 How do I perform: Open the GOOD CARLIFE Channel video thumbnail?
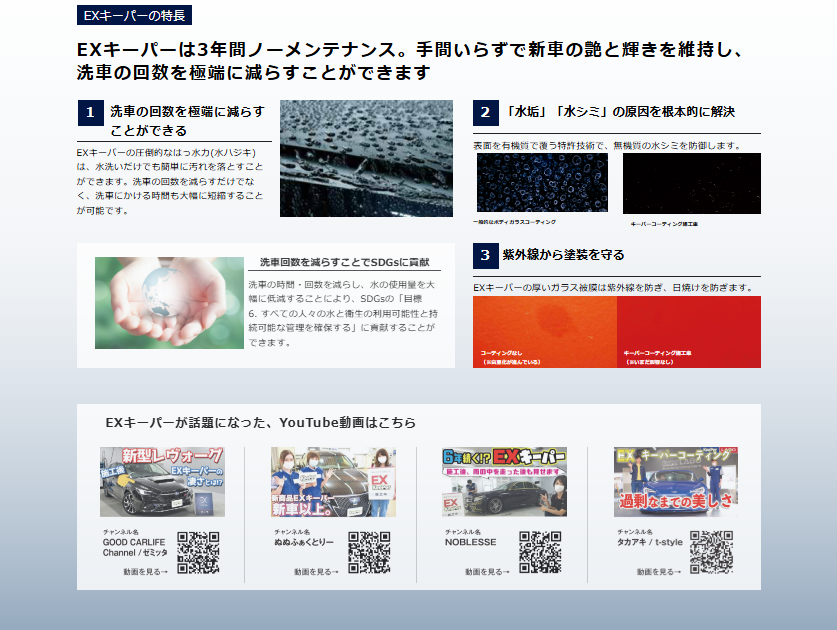coord(162,481)
